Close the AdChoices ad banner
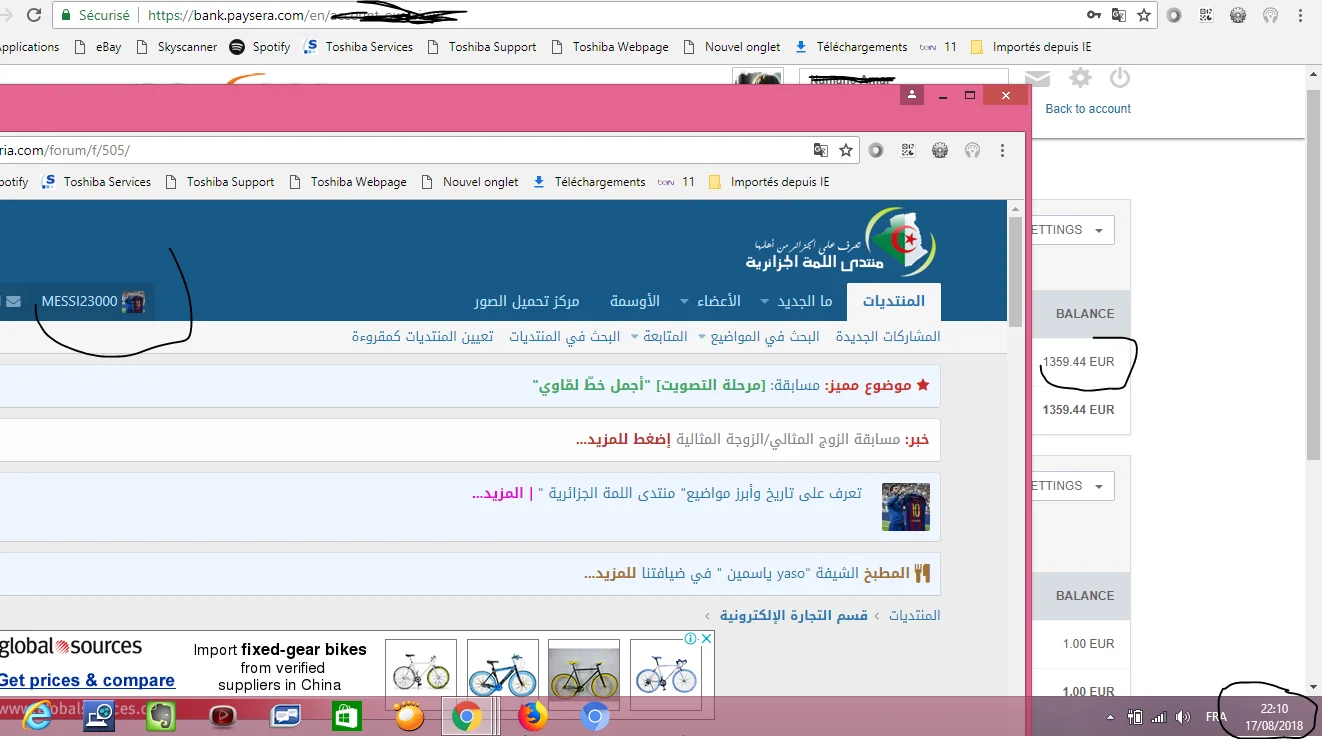 tap(706, 638)
